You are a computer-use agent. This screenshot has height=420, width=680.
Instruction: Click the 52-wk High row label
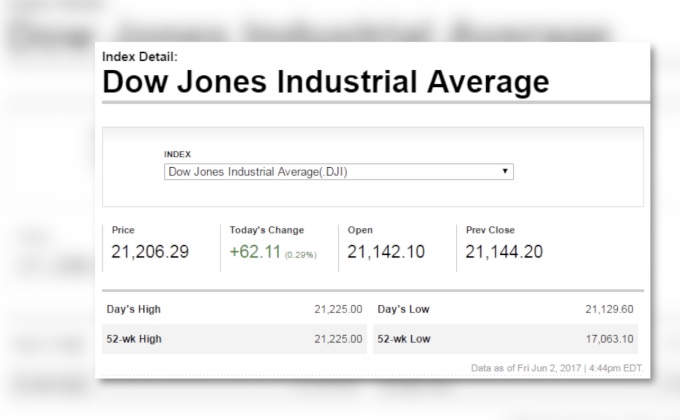pyautogui.click(x=134, y=339)
